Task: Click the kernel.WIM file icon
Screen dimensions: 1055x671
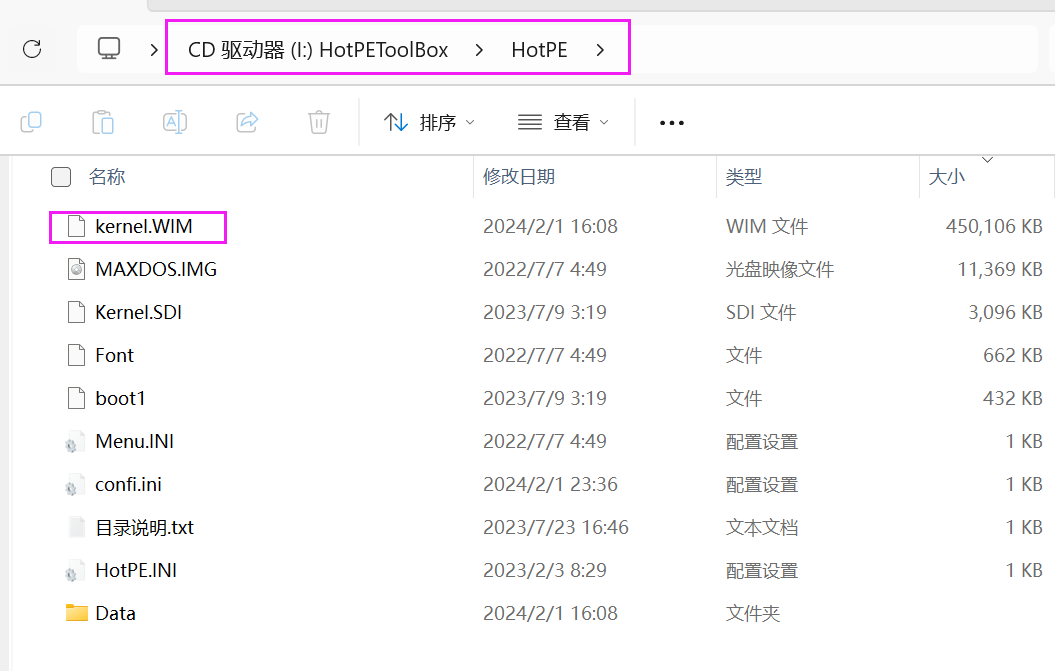Action: [77, 227]
